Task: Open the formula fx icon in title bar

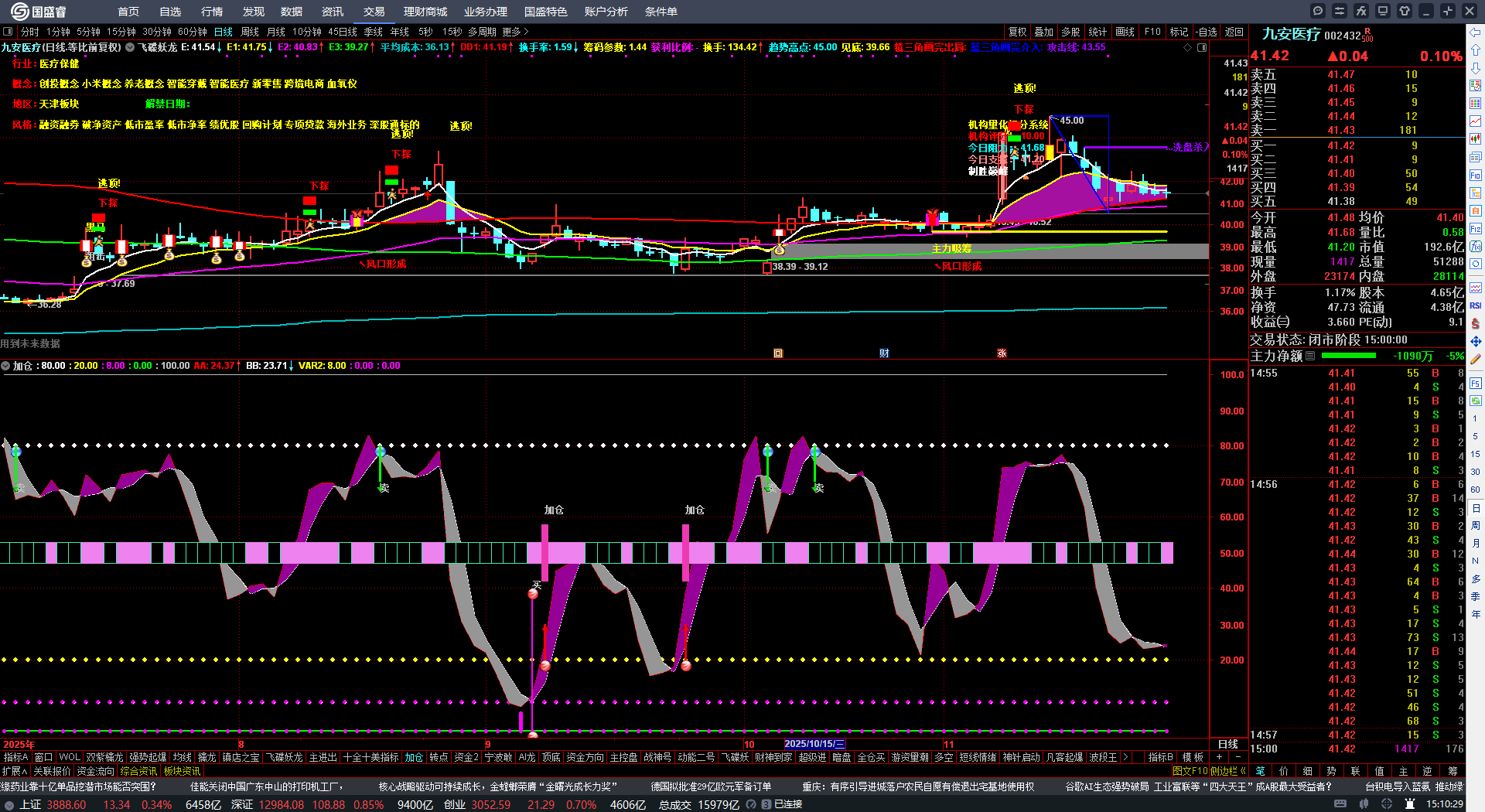Action: [x=1361, y=11]
